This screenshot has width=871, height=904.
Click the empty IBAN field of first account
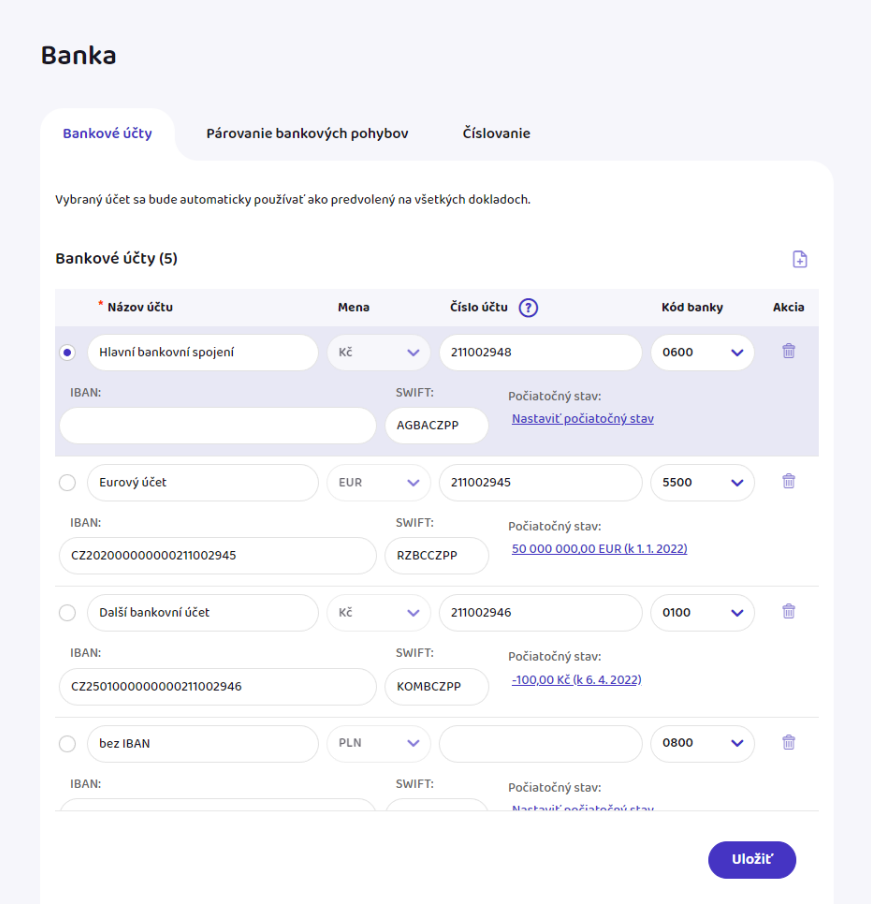218,426
